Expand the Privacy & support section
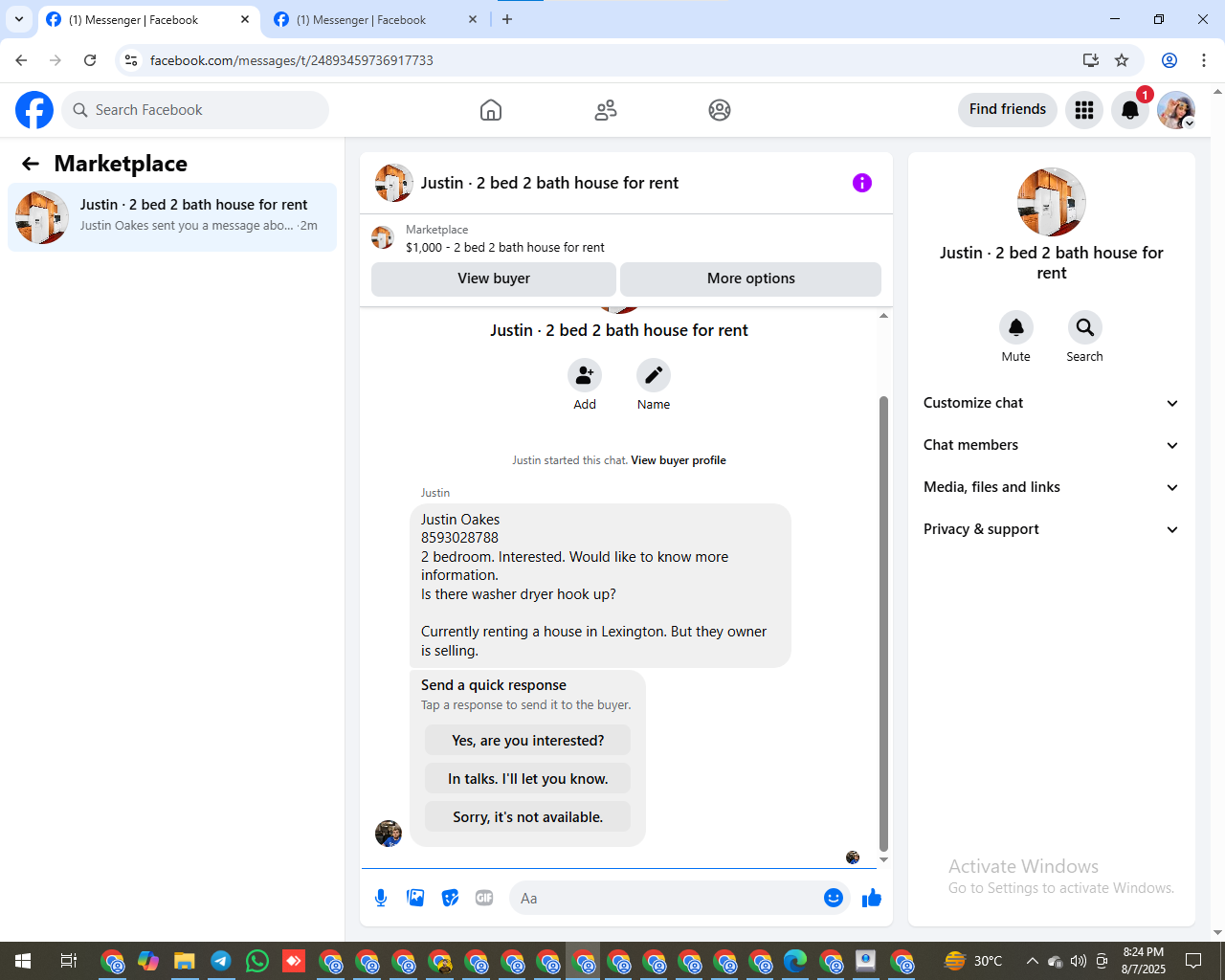1225x980 pixels. pyautogui.click(x=1051, y=529)
